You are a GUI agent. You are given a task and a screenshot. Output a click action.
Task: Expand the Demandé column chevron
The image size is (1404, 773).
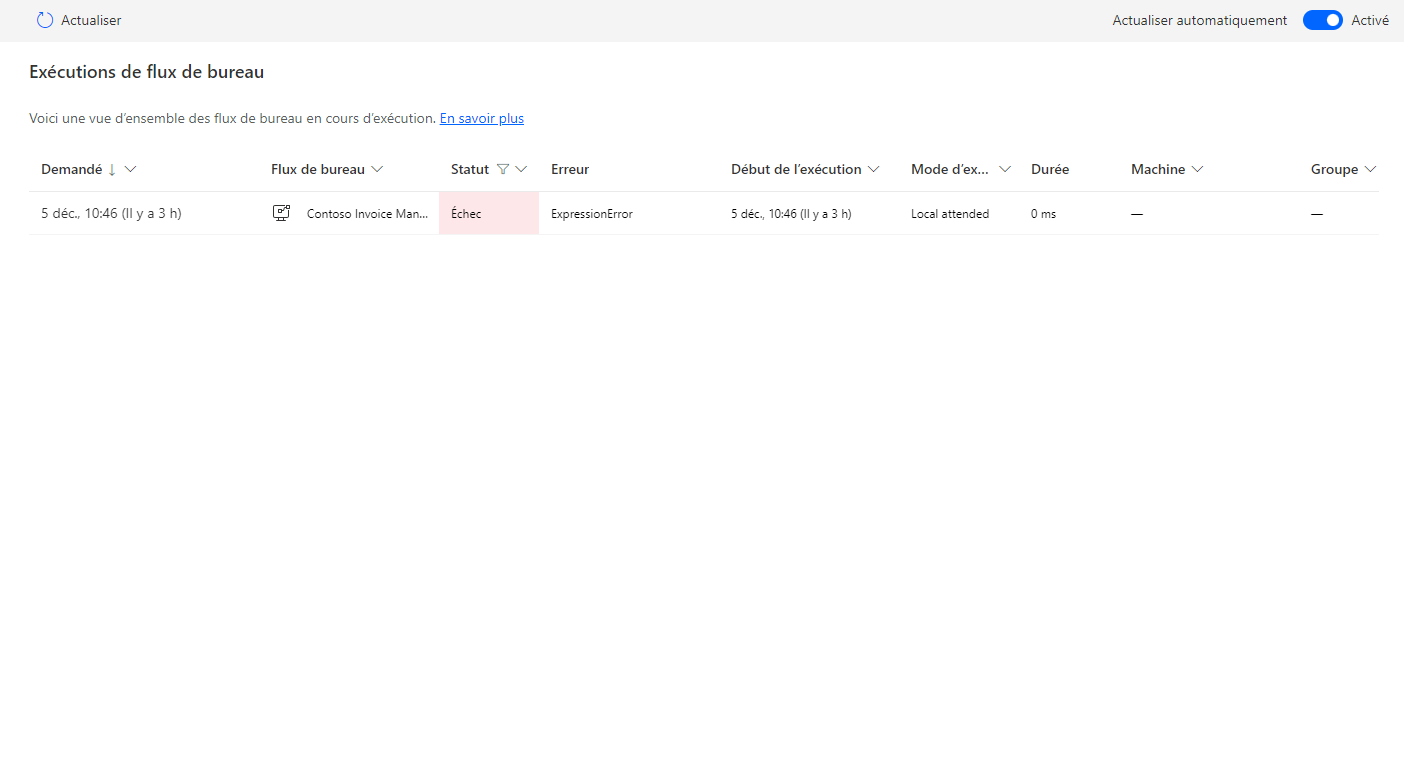pyautogui.click(x=130, y=169)
